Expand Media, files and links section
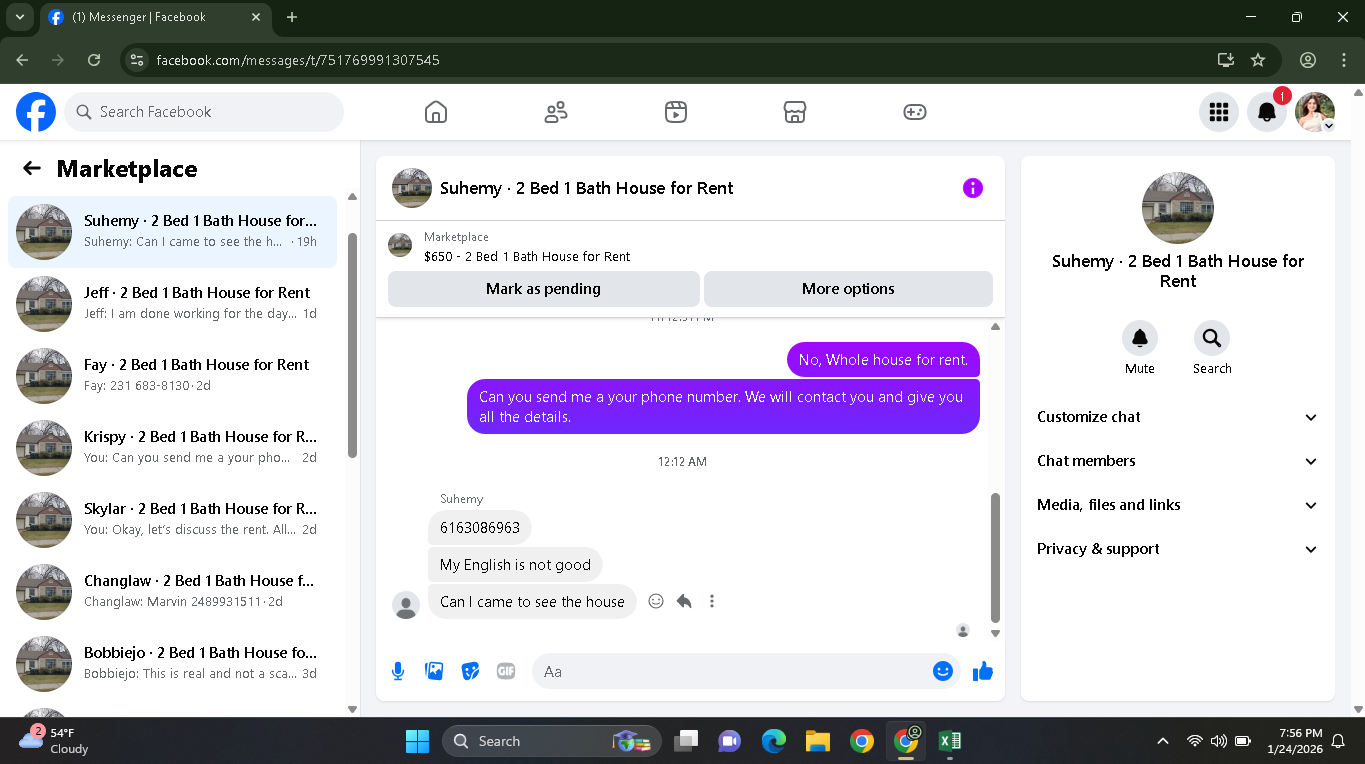Screen dimensions: 1365x764 pos(1178,505)
